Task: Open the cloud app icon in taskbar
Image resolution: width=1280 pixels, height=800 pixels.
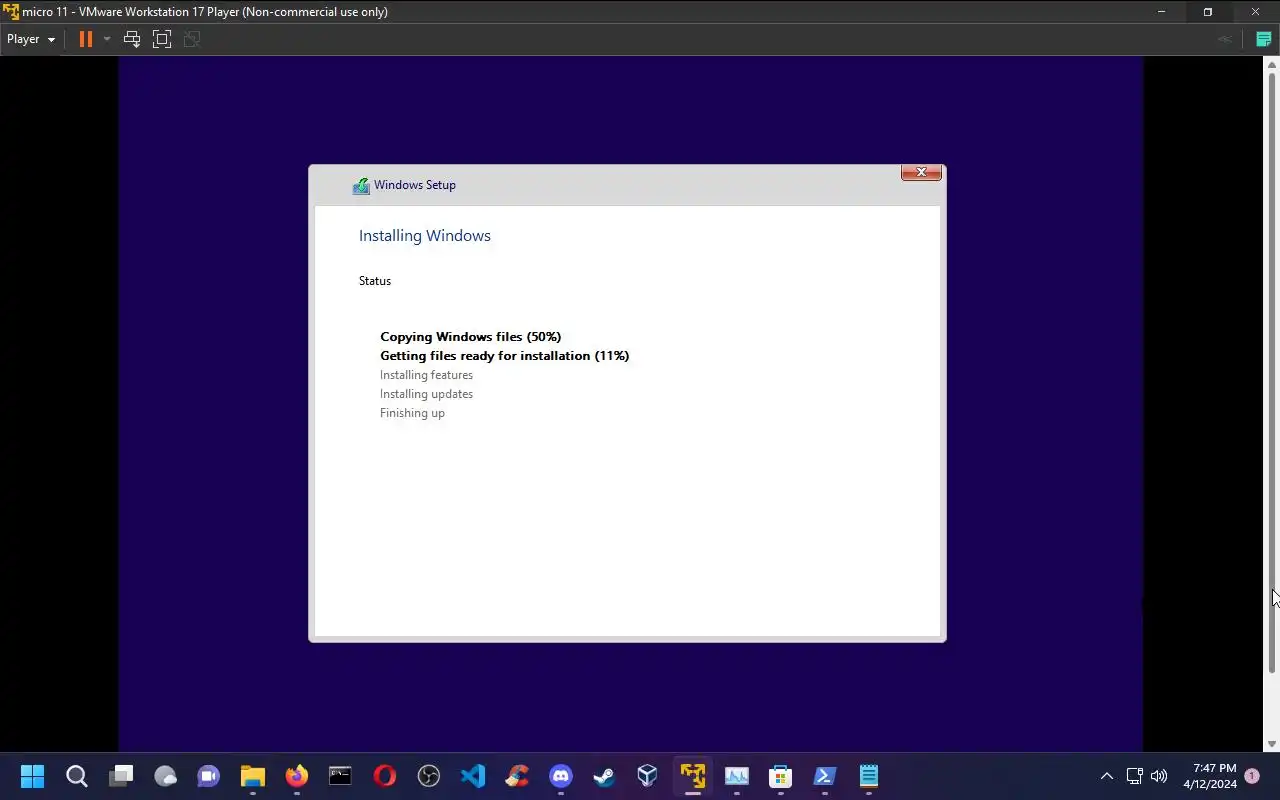Action: point(165,776)
